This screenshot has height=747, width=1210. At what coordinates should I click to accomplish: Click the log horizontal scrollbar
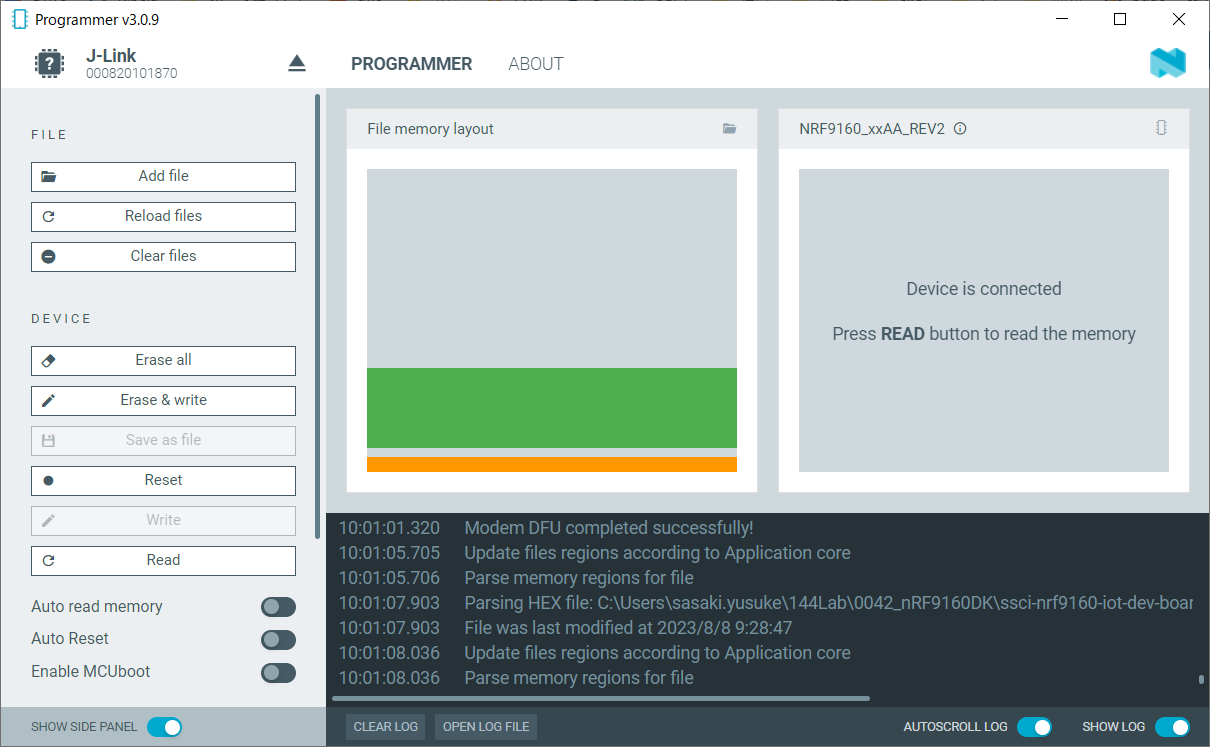600,698
